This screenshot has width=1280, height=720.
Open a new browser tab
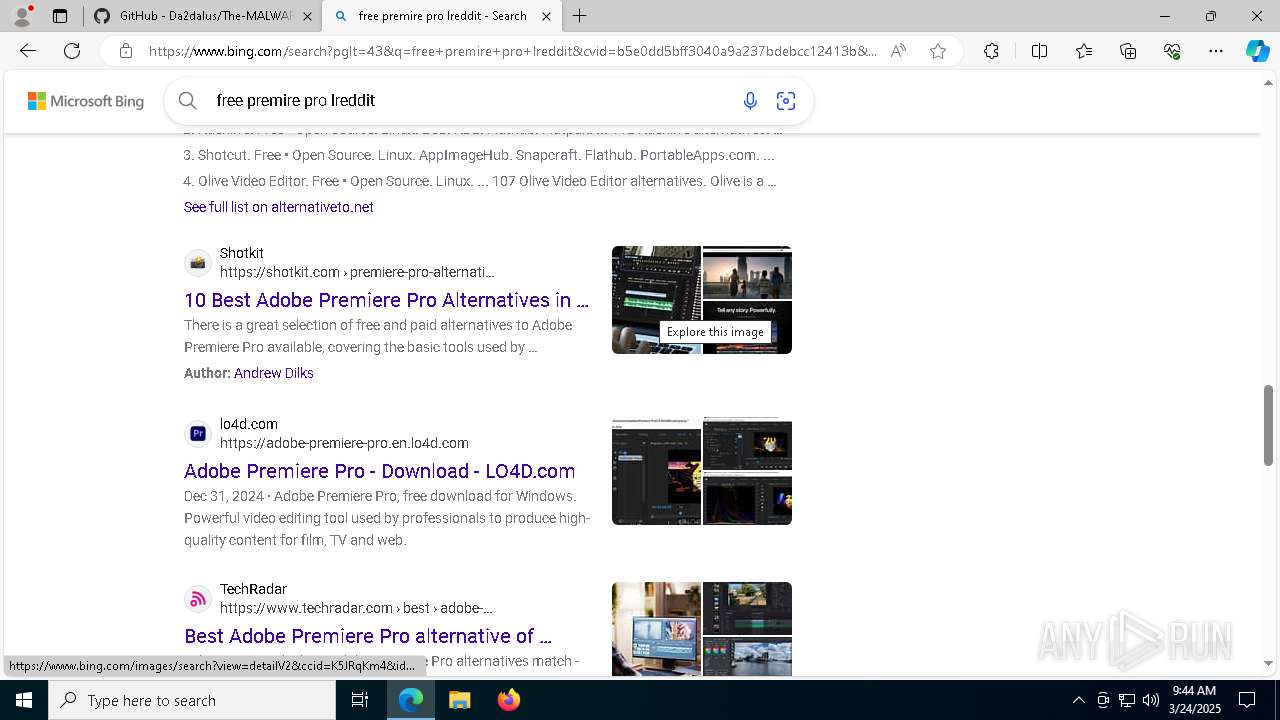pos(580,16)
